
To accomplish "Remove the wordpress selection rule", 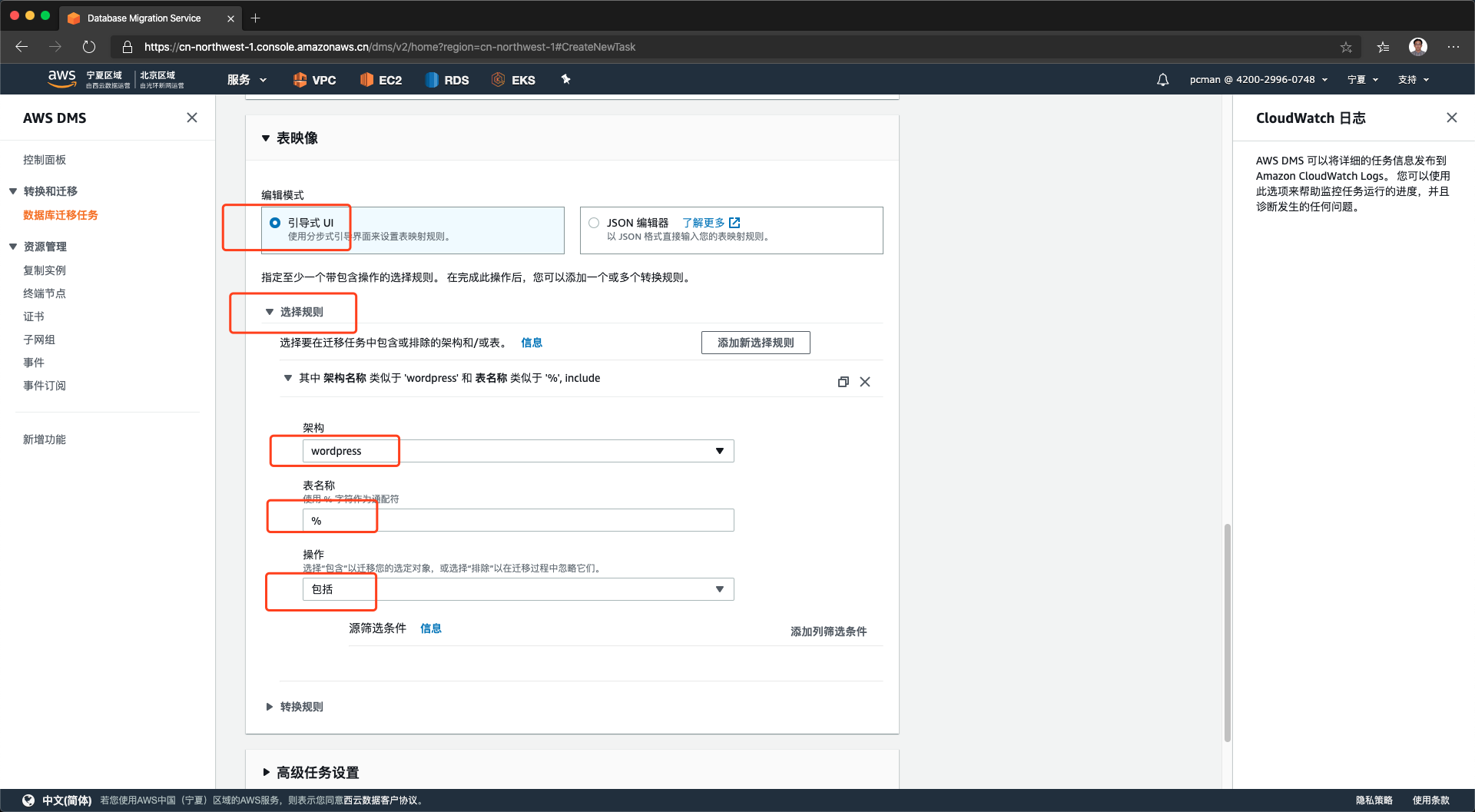I will coord(865,382).
